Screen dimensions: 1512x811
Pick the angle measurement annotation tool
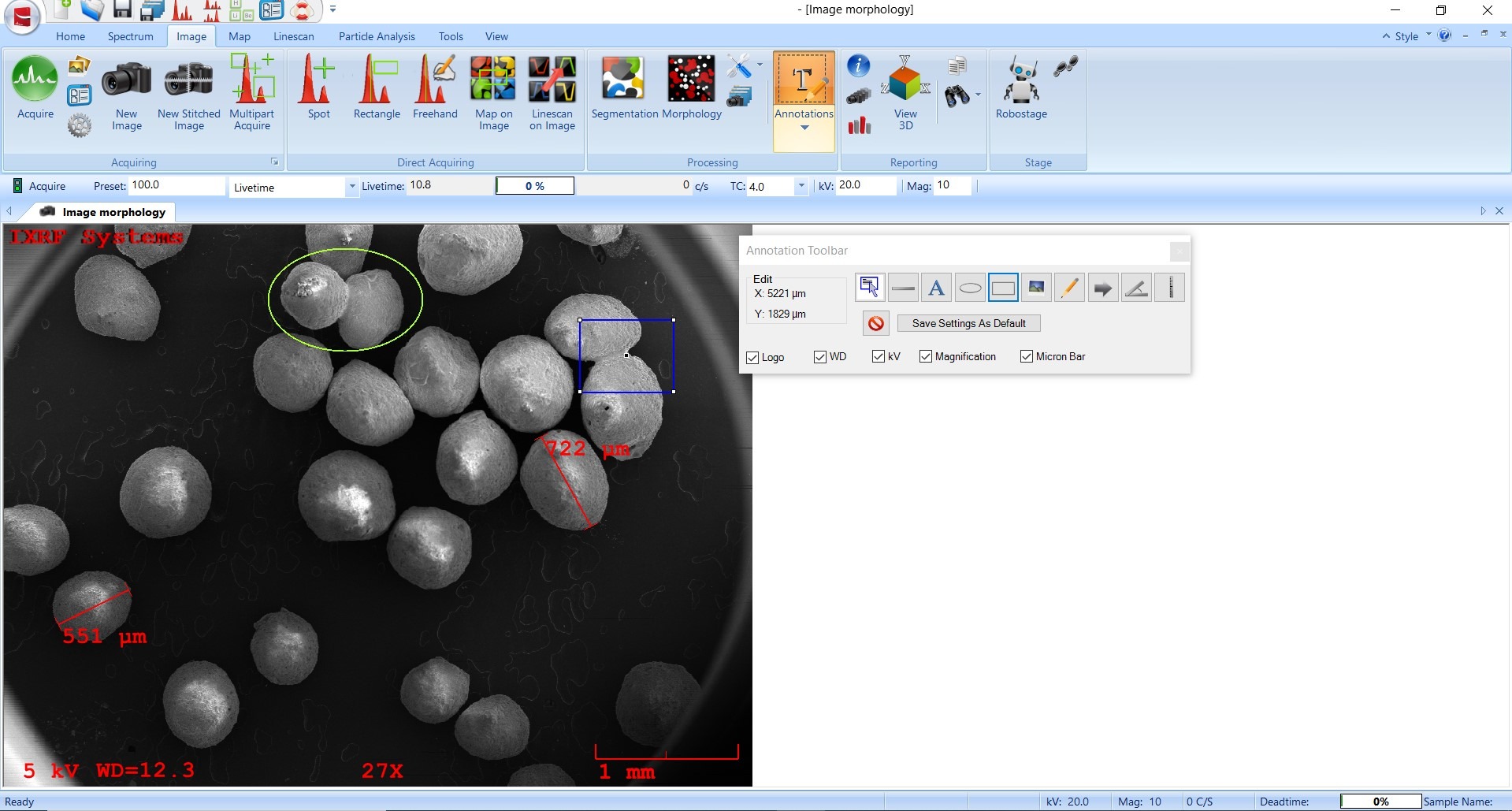[1136, 288]
